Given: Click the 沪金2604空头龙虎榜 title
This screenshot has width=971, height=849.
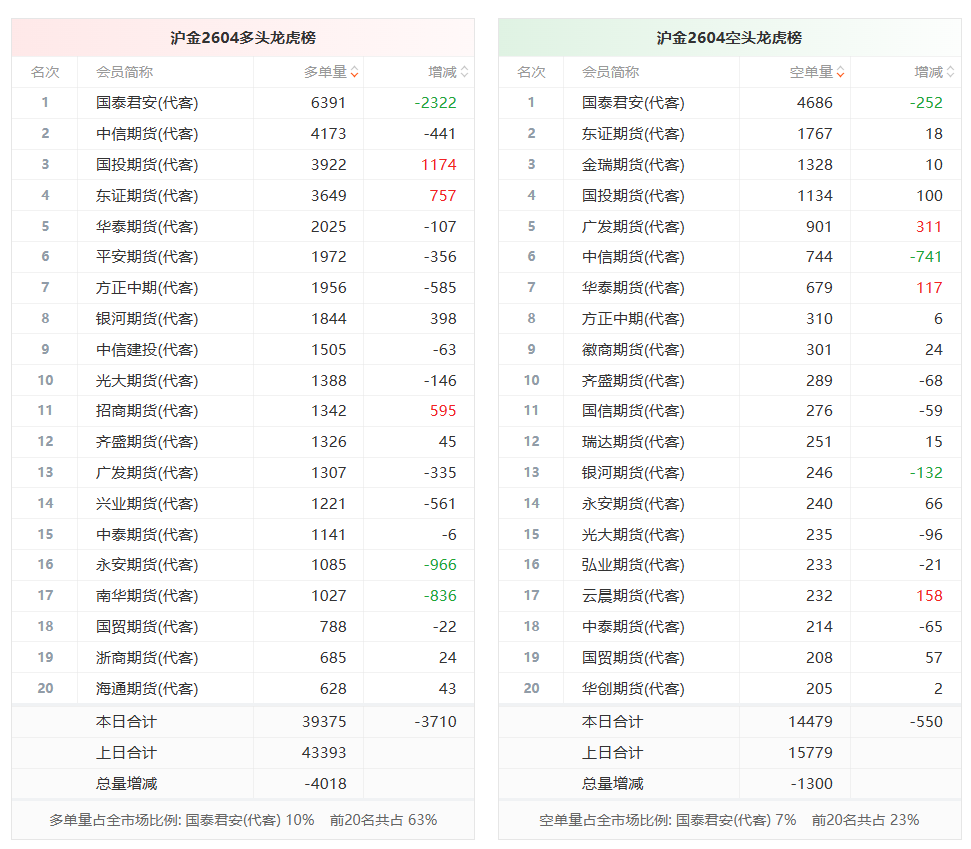Looking at the screenshot, I should 729,38.
